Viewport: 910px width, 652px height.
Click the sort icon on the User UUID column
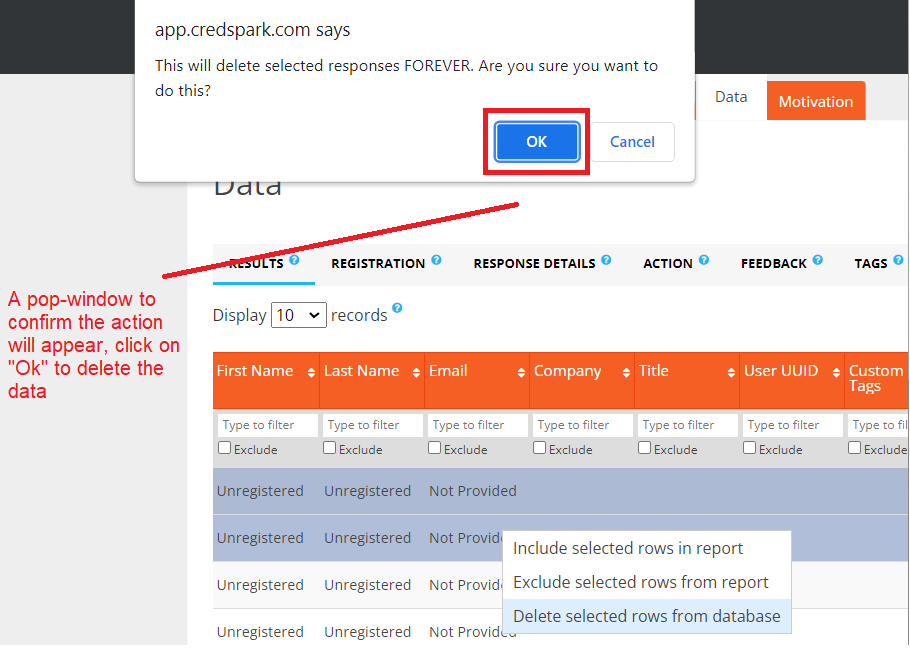coord(835,370)
